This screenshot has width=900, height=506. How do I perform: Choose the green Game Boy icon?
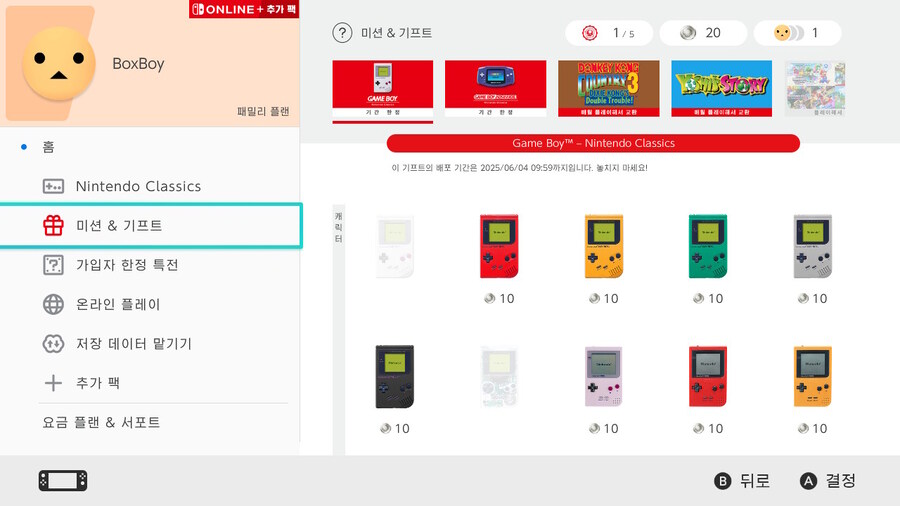click(708, 247)
